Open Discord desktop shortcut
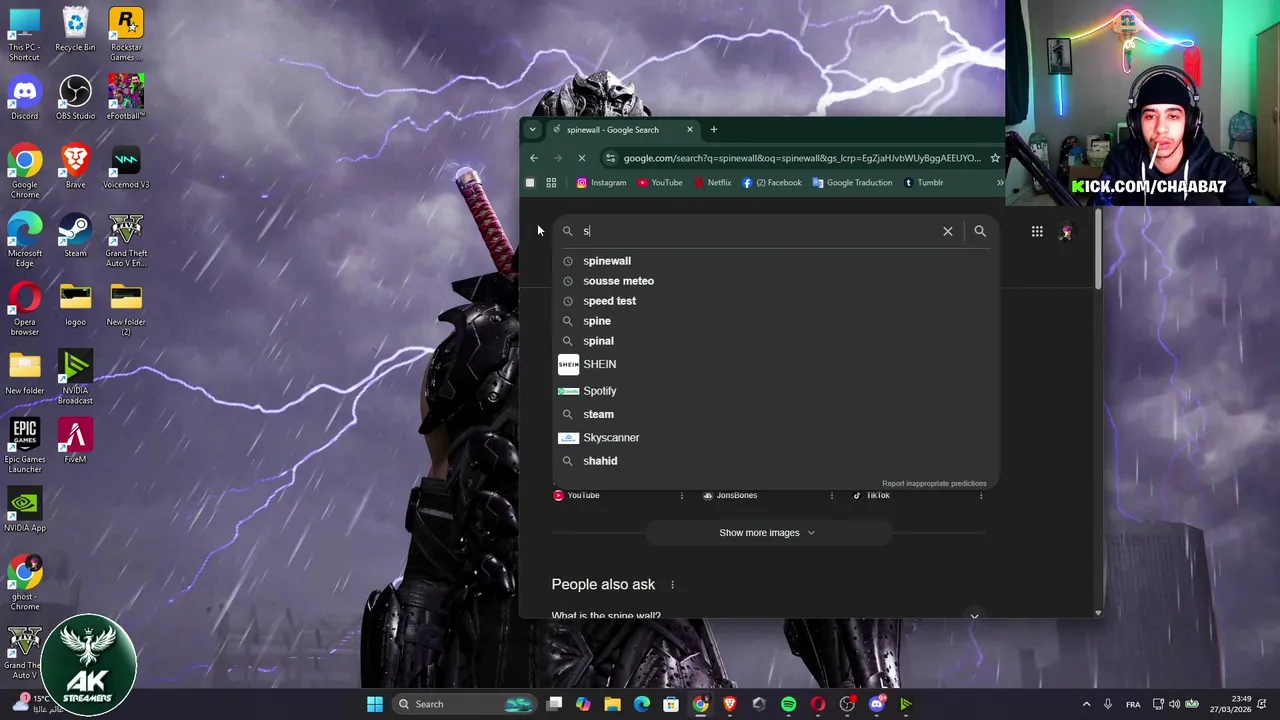The height and width of the screenshot is (720, 1280). coord(24,98)
